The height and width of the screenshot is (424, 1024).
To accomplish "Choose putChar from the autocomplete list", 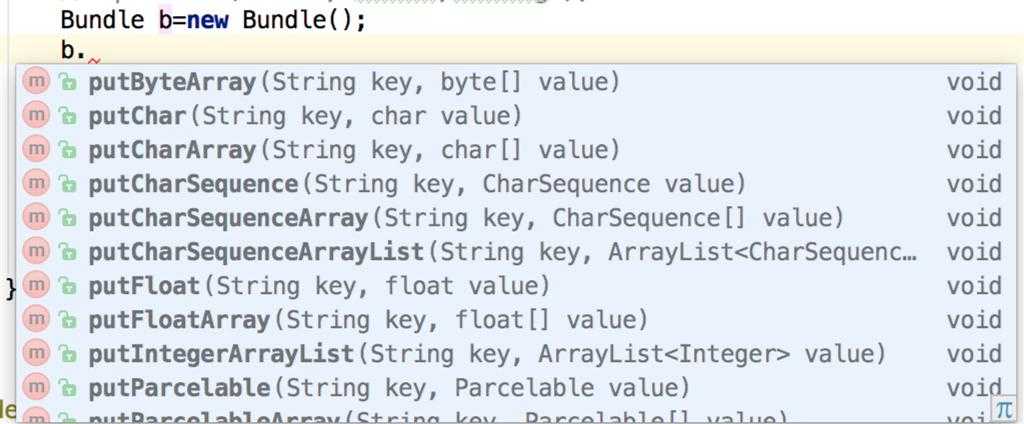I will (512, 116).
